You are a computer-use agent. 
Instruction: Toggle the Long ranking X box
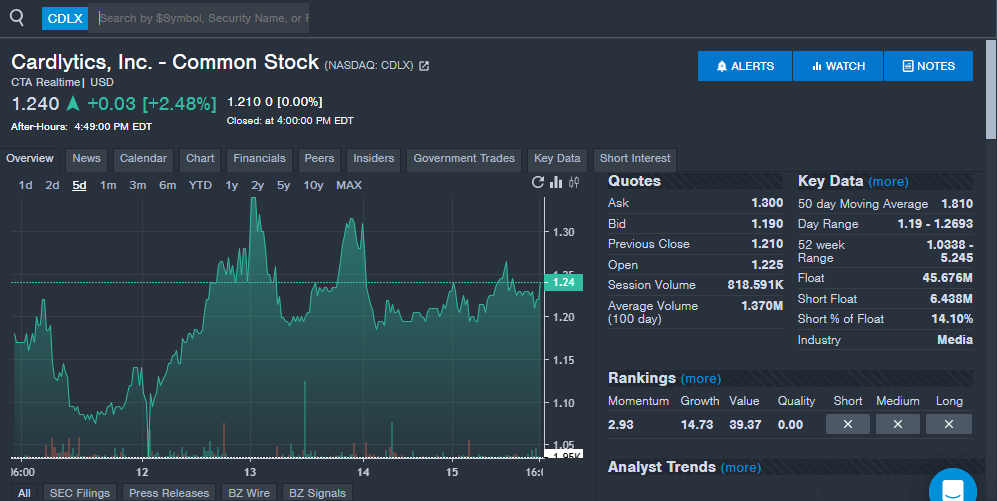click(x=949, y=424)
